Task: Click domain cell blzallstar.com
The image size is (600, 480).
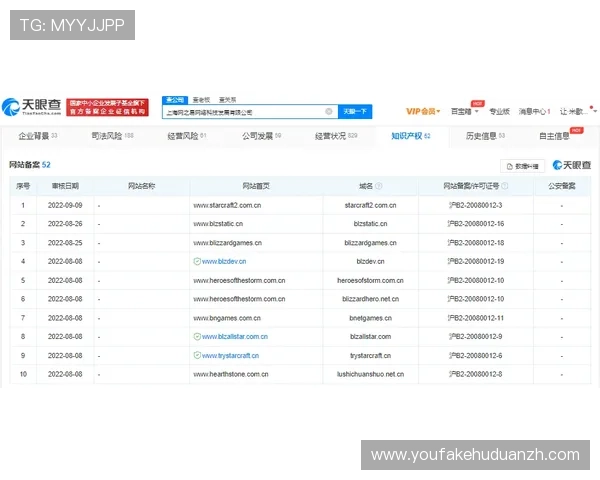Action: (x=370, y=337)
